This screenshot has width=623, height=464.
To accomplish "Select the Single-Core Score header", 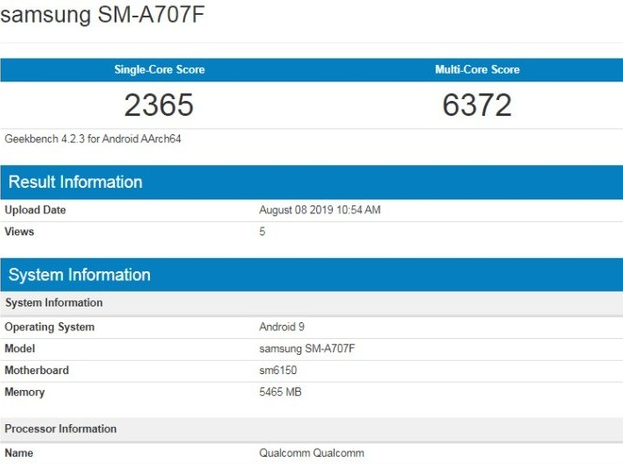I will coord(159,70).
